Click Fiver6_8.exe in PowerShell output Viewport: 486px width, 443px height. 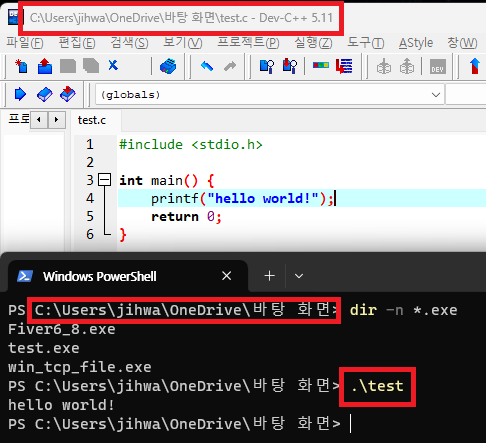pos(62,329)
